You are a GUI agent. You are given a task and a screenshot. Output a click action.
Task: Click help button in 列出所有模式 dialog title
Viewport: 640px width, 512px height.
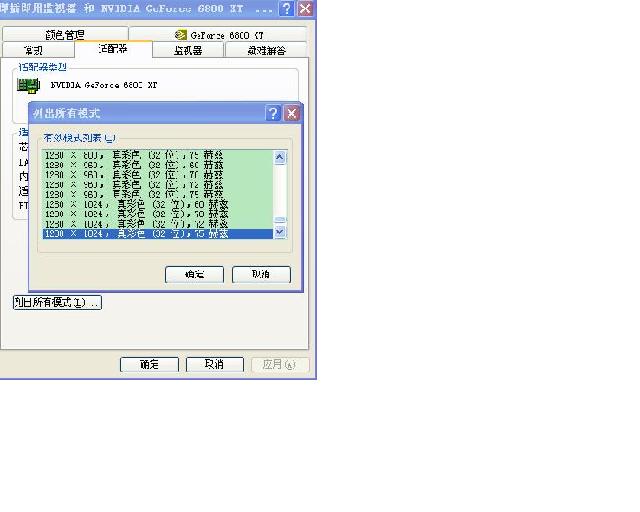pos(274,113)
